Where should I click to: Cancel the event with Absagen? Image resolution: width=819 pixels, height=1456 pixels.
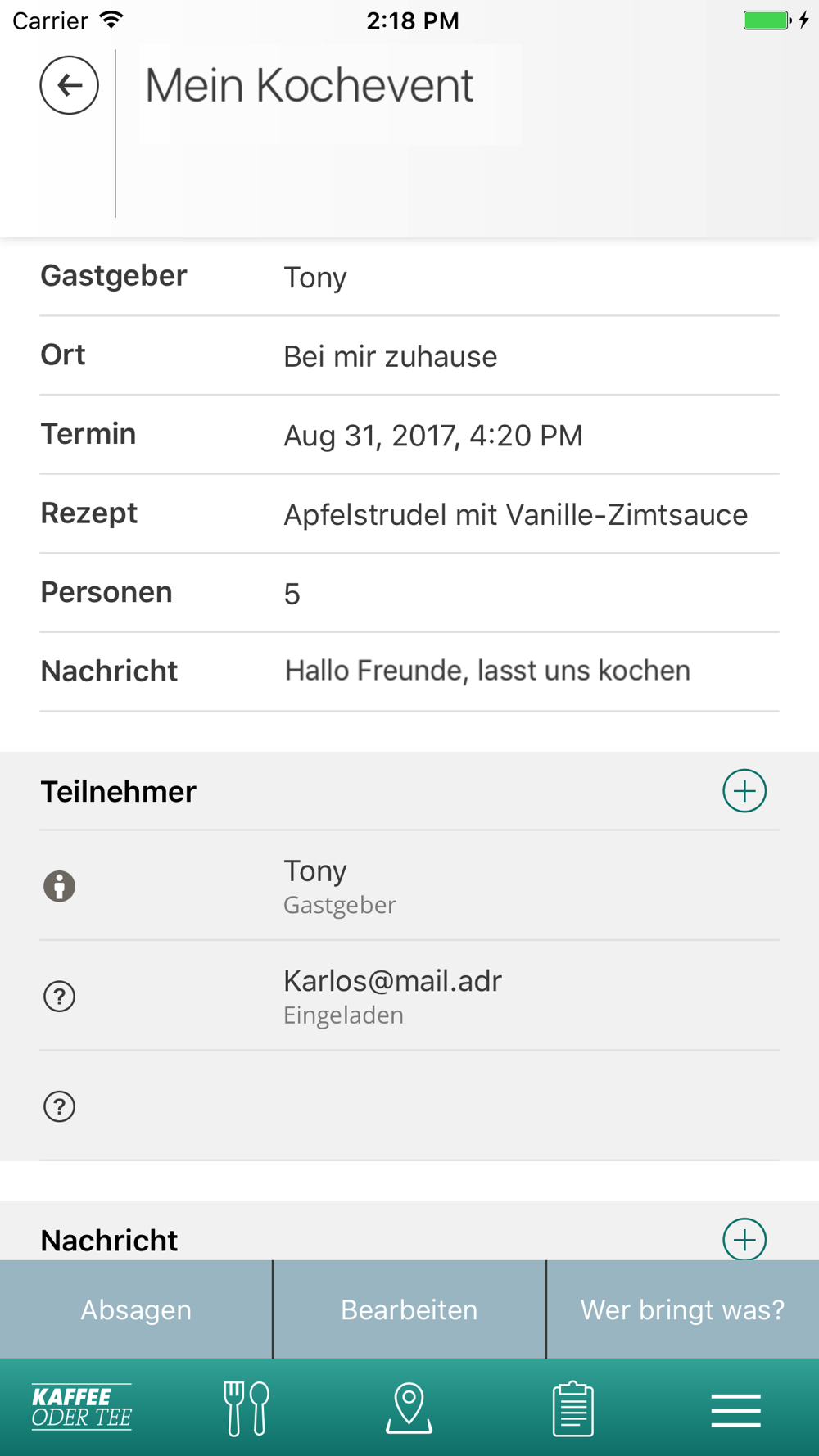pyautogui.click(x=136, y=1309)
